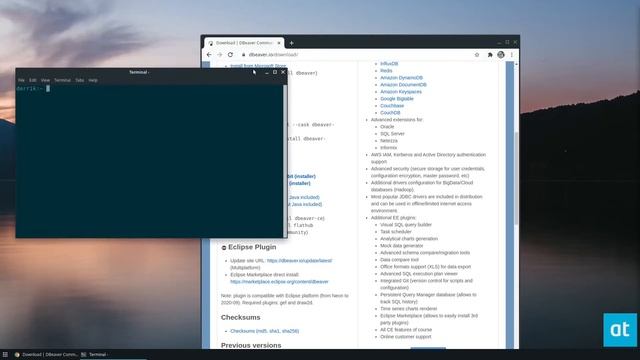Reload the DBeaver download page
This screenshot has width=640, height=360.
click(x=231, y=55)
